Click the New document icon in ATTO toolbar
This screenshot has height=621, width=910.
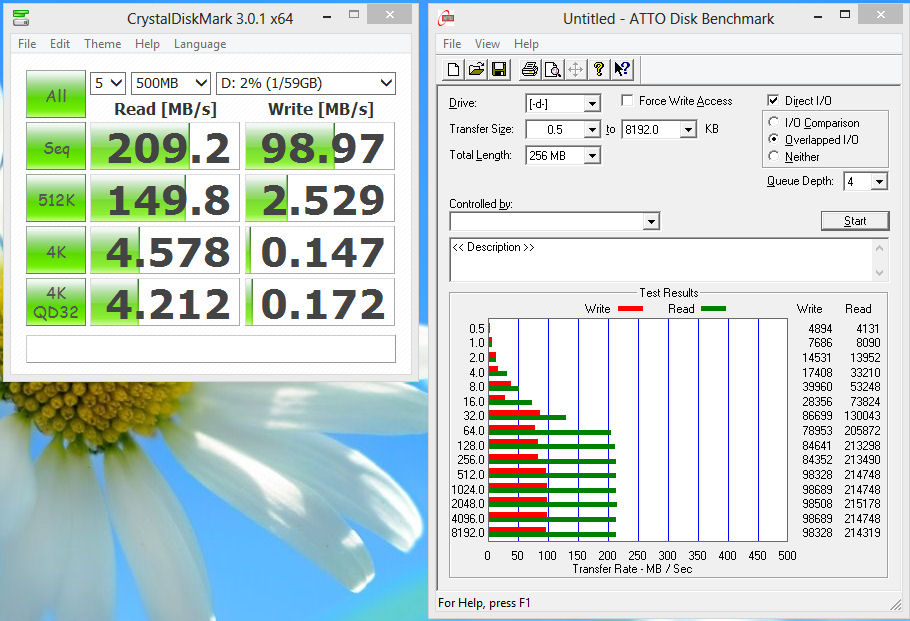453,70
